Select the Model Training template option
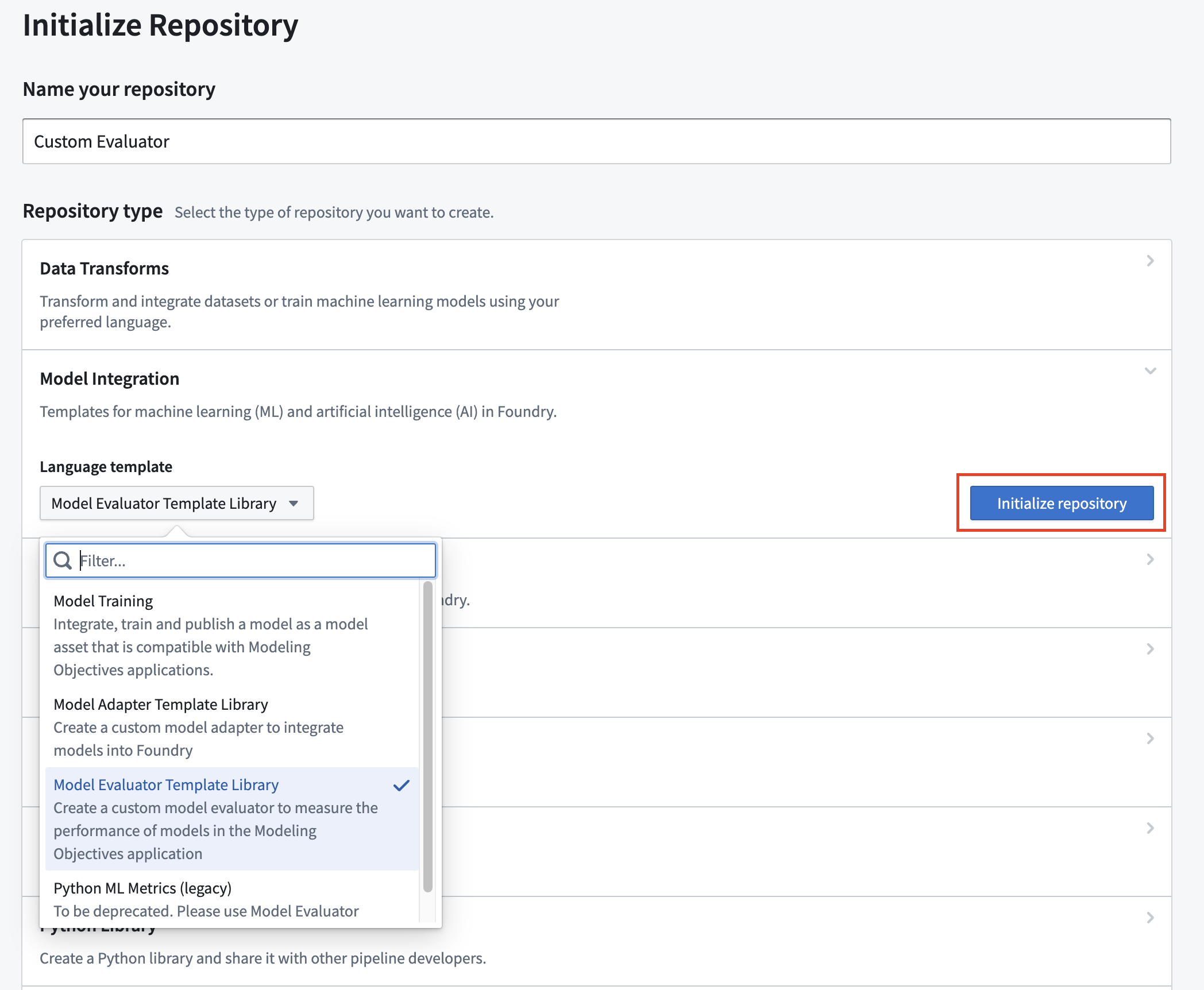 [232, 635]
